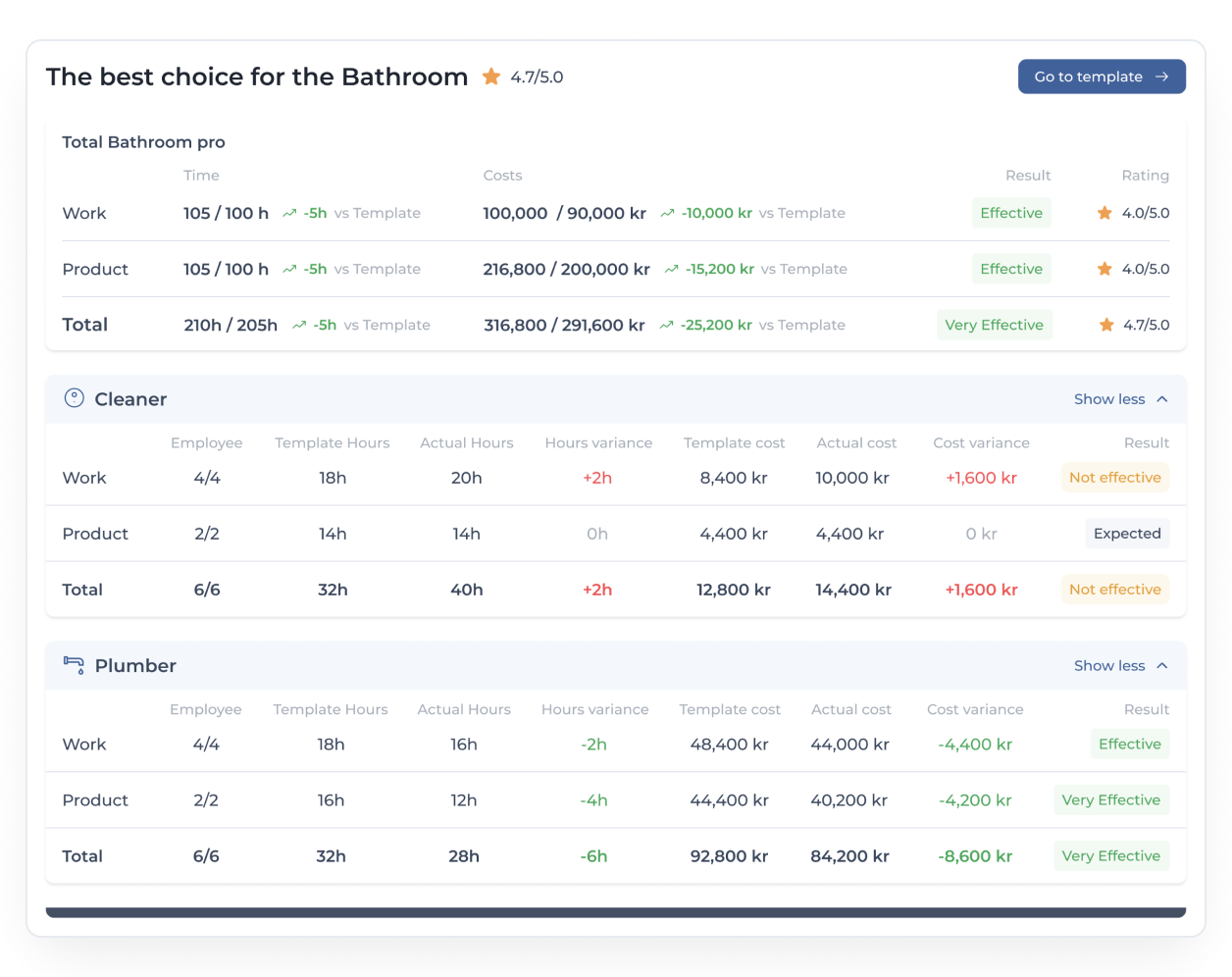Collapse the Plumber section with Show less
The image size is (1232, 977).
point(1120,666)
